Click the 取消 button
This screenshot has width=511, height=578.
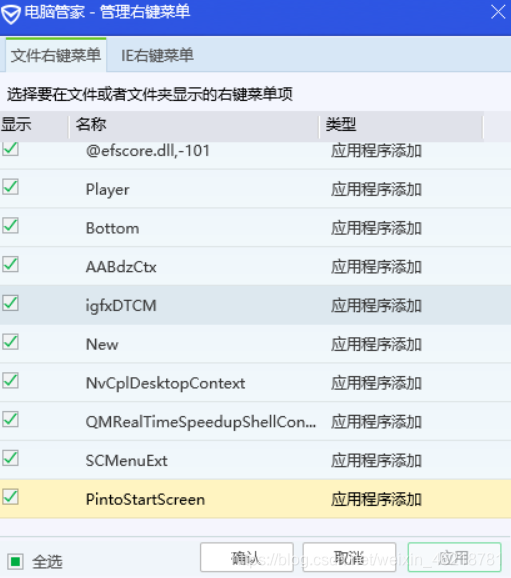349,557
